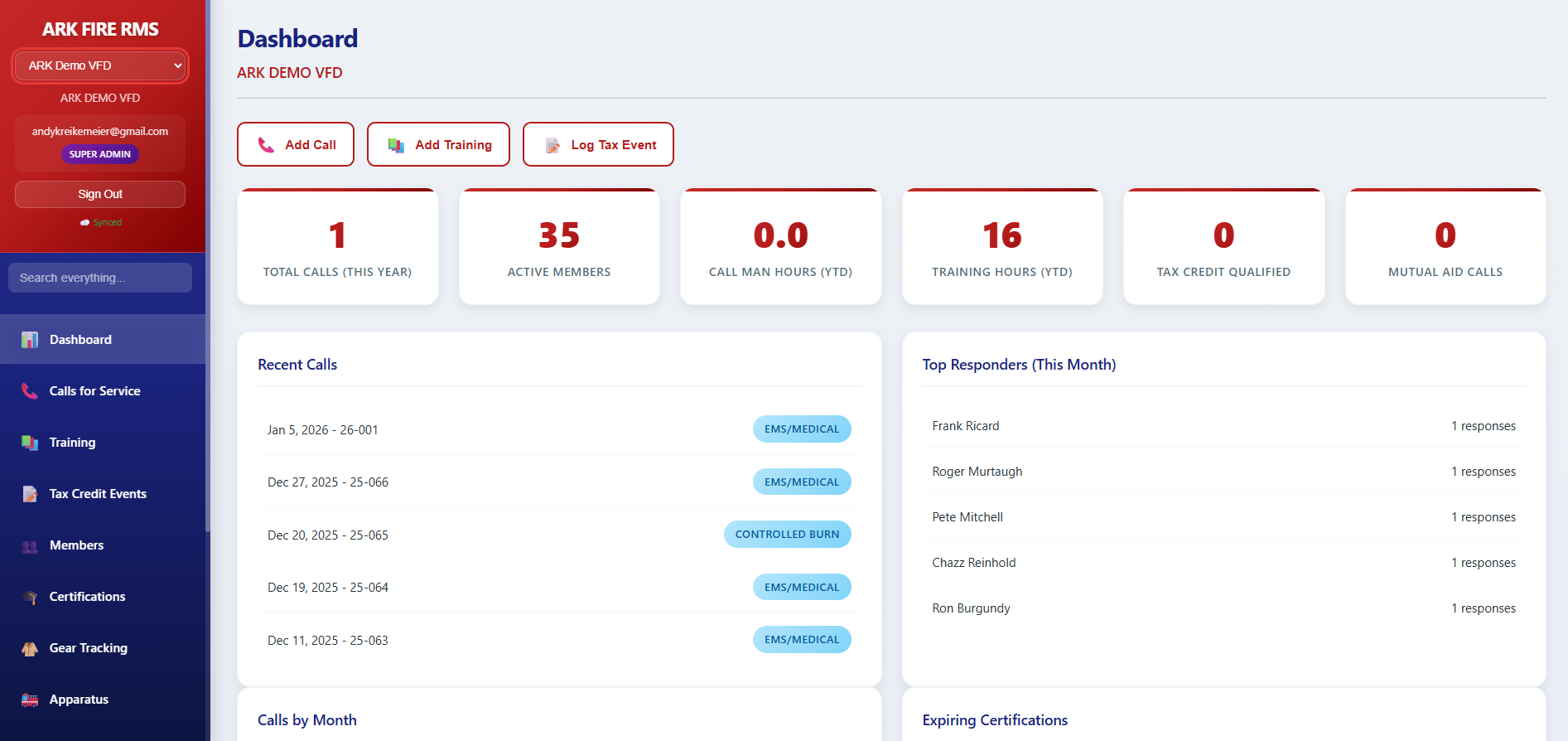The height and width of the screenshot is (741, 1568).
Task: Click the Training Hours (YTD) card
Action: coord(1002,246)
